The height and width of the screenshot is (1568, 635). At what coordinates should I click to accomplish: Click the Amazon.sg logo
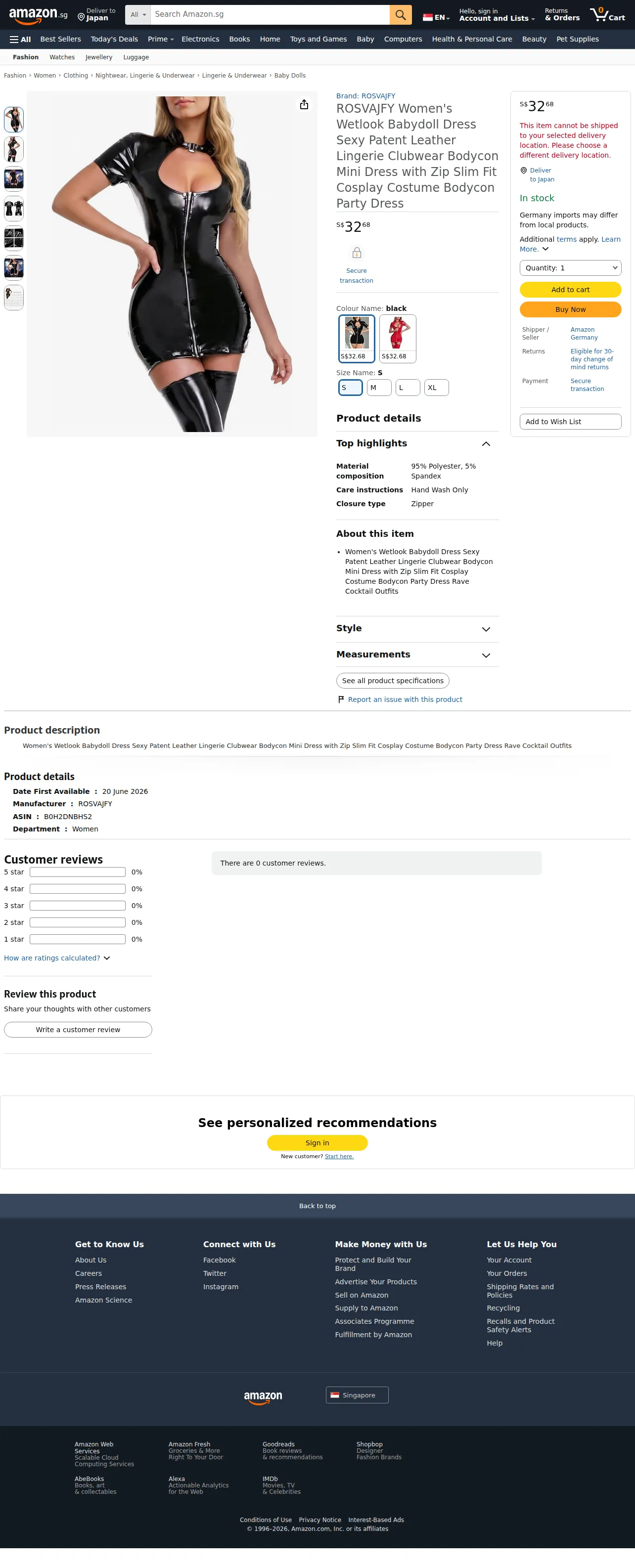click(x=38, y=15)
